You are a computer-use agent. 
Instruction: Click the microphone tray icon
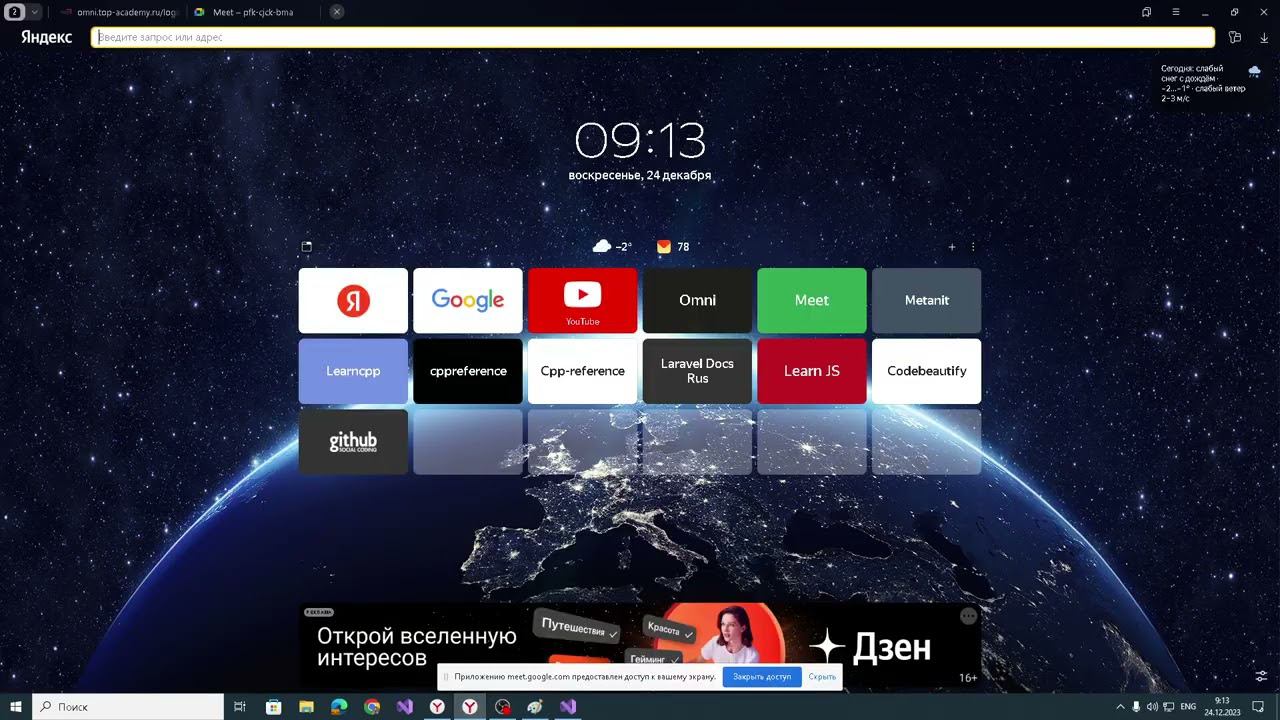pos(1136,707)
